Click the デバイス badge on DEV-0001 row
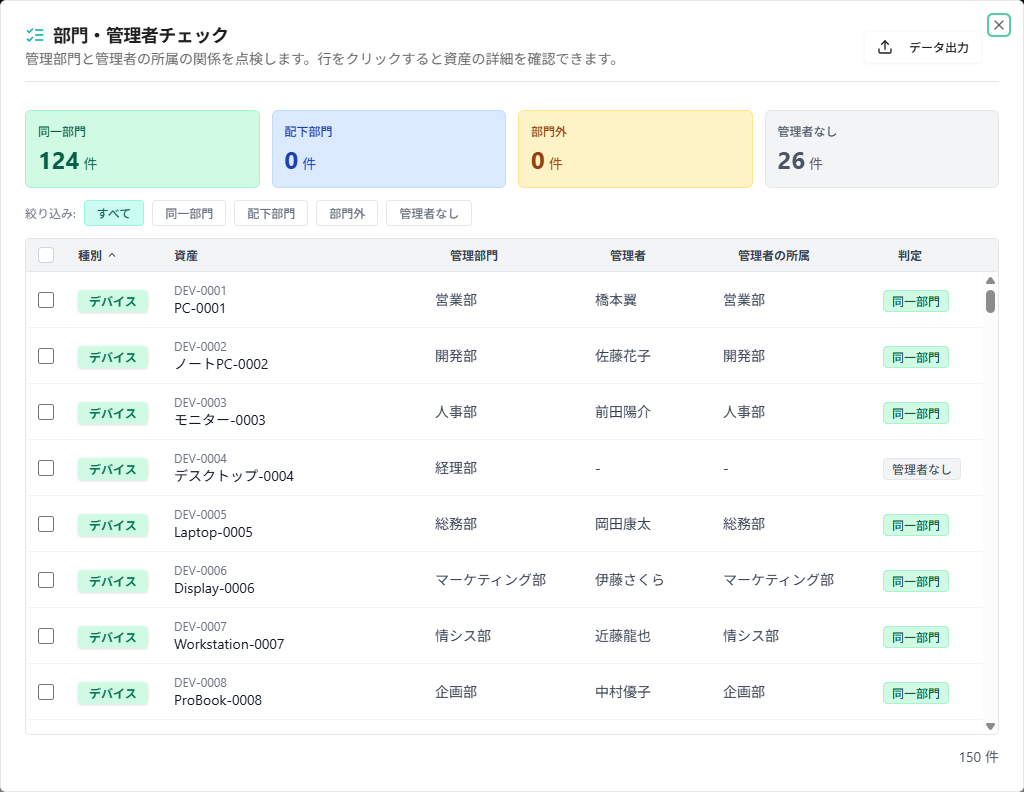Image resolution: width=1024 pixels, height=792 pixels. (x=113, y=301)
